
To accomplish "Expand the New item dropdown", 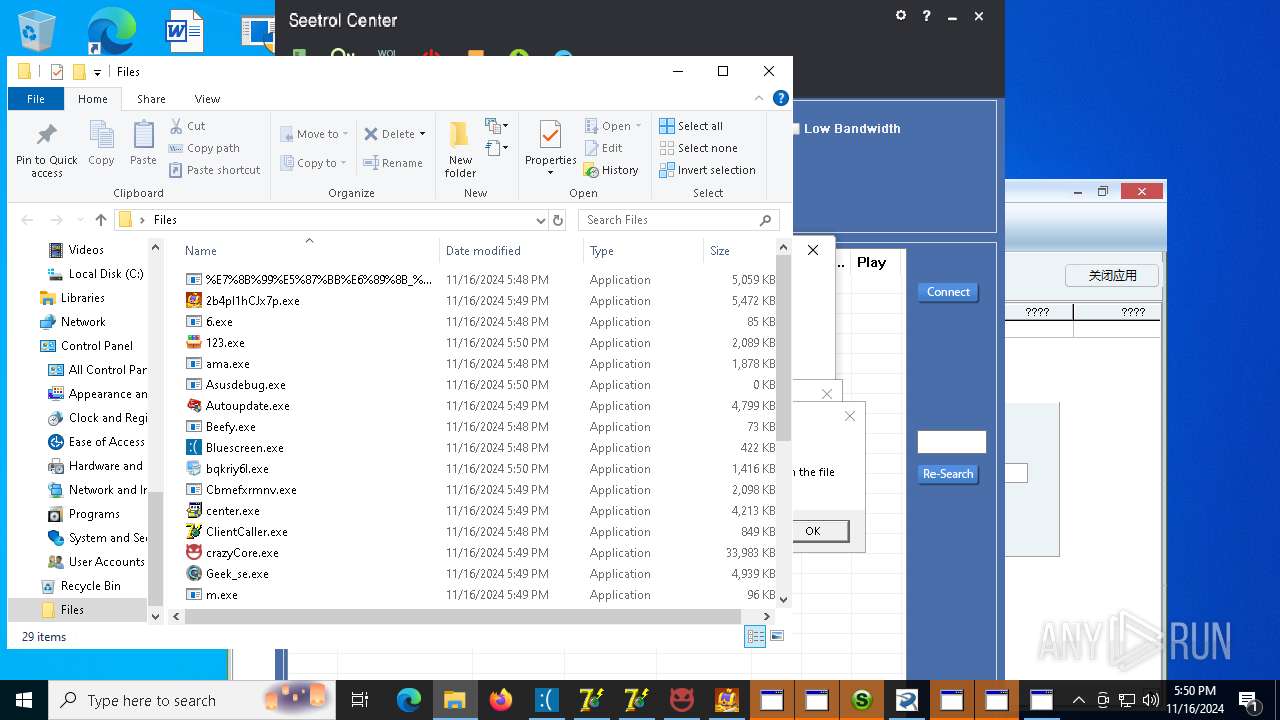I will pyautogui.click(x=497, y=126).
